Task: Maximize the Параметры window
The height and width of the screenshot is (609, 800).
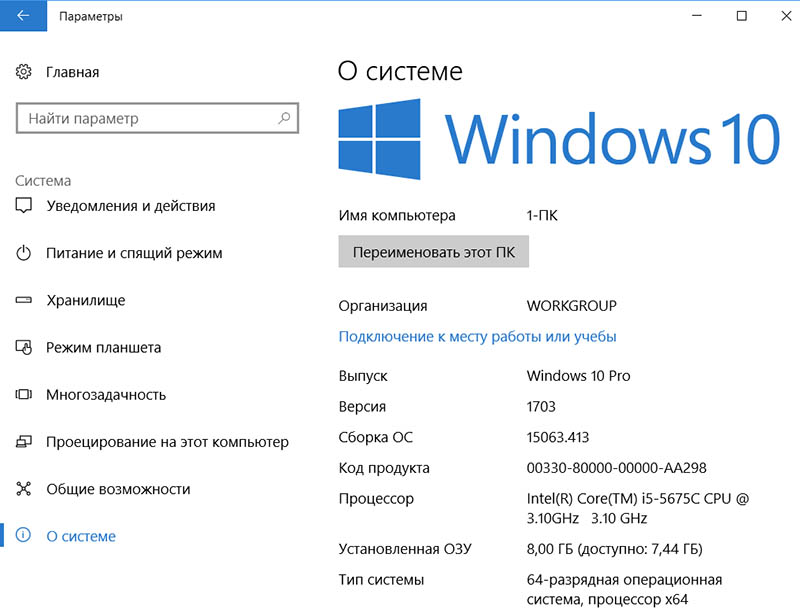Action: (742, 16)
